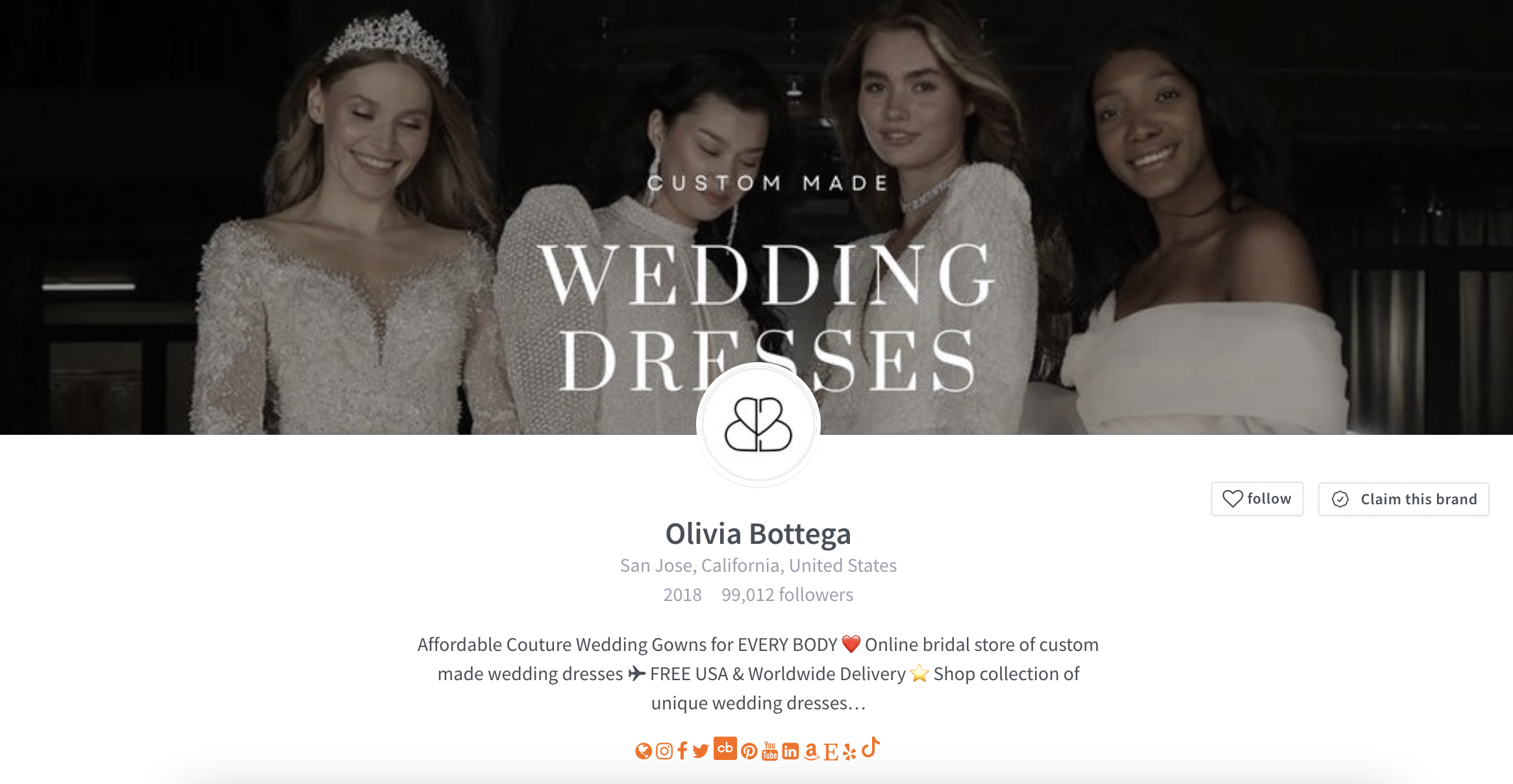Visit the Pinterest icon link
Viewport: 1513px width, 784px height.
coord(749,751)
